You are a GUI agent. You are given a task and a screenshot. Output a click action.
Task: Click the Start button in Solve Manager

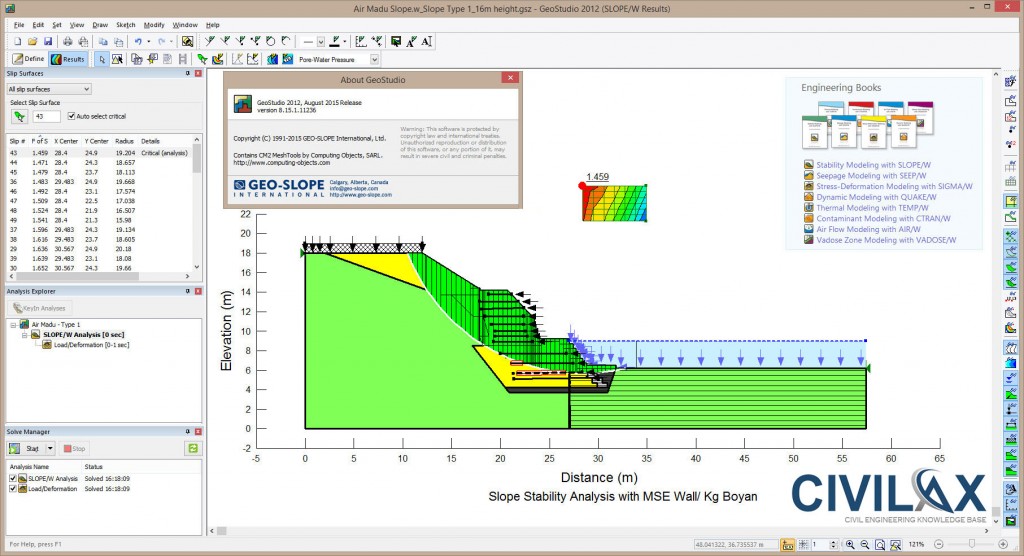(x=26, y=449)
